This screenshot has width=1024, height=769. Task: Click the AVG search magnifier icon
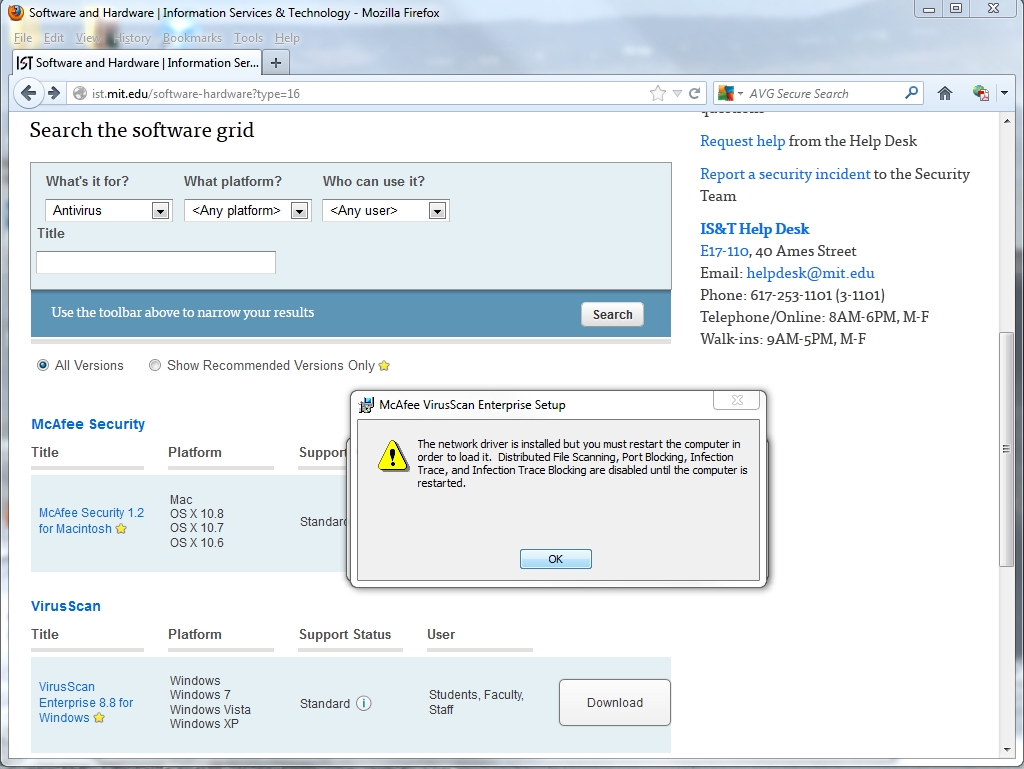911,93
